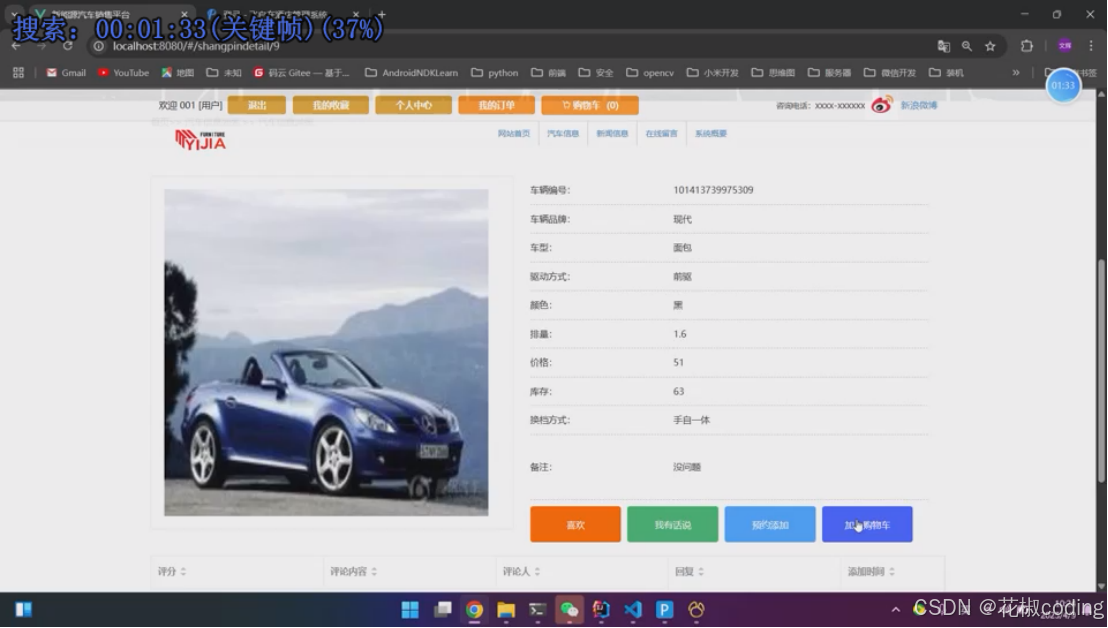
Task: Open the Gmail bookmark
Action: tap(66, 73)
